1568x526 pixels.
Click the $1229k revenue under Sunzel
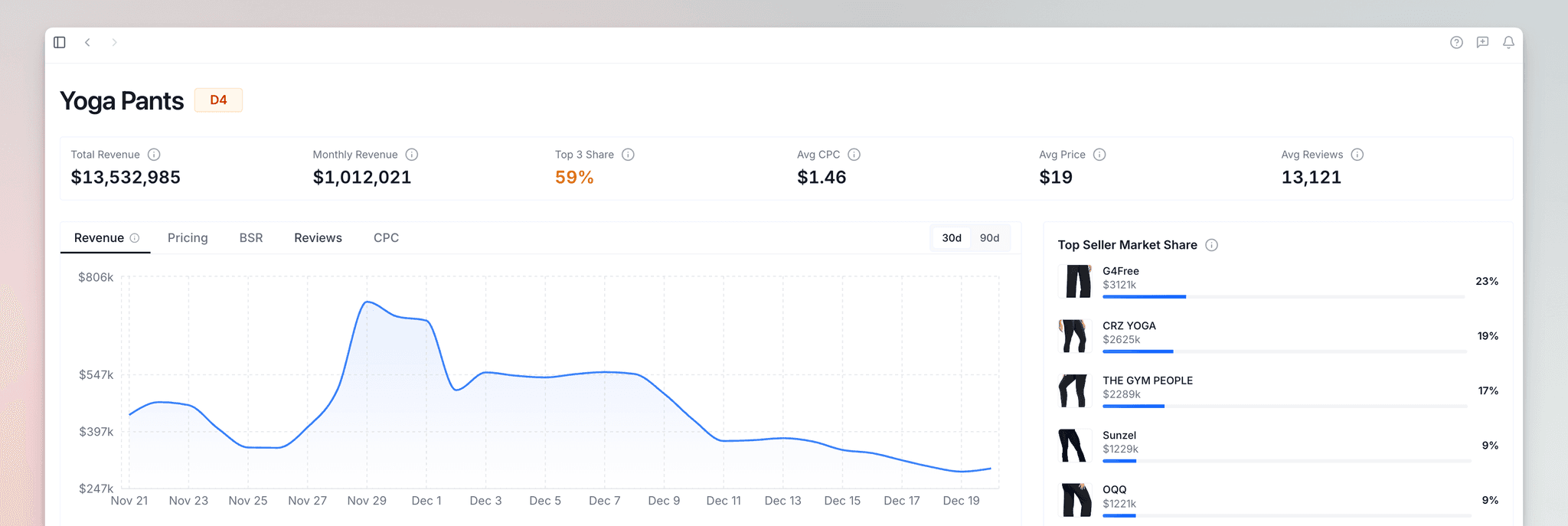(1120, 449)
